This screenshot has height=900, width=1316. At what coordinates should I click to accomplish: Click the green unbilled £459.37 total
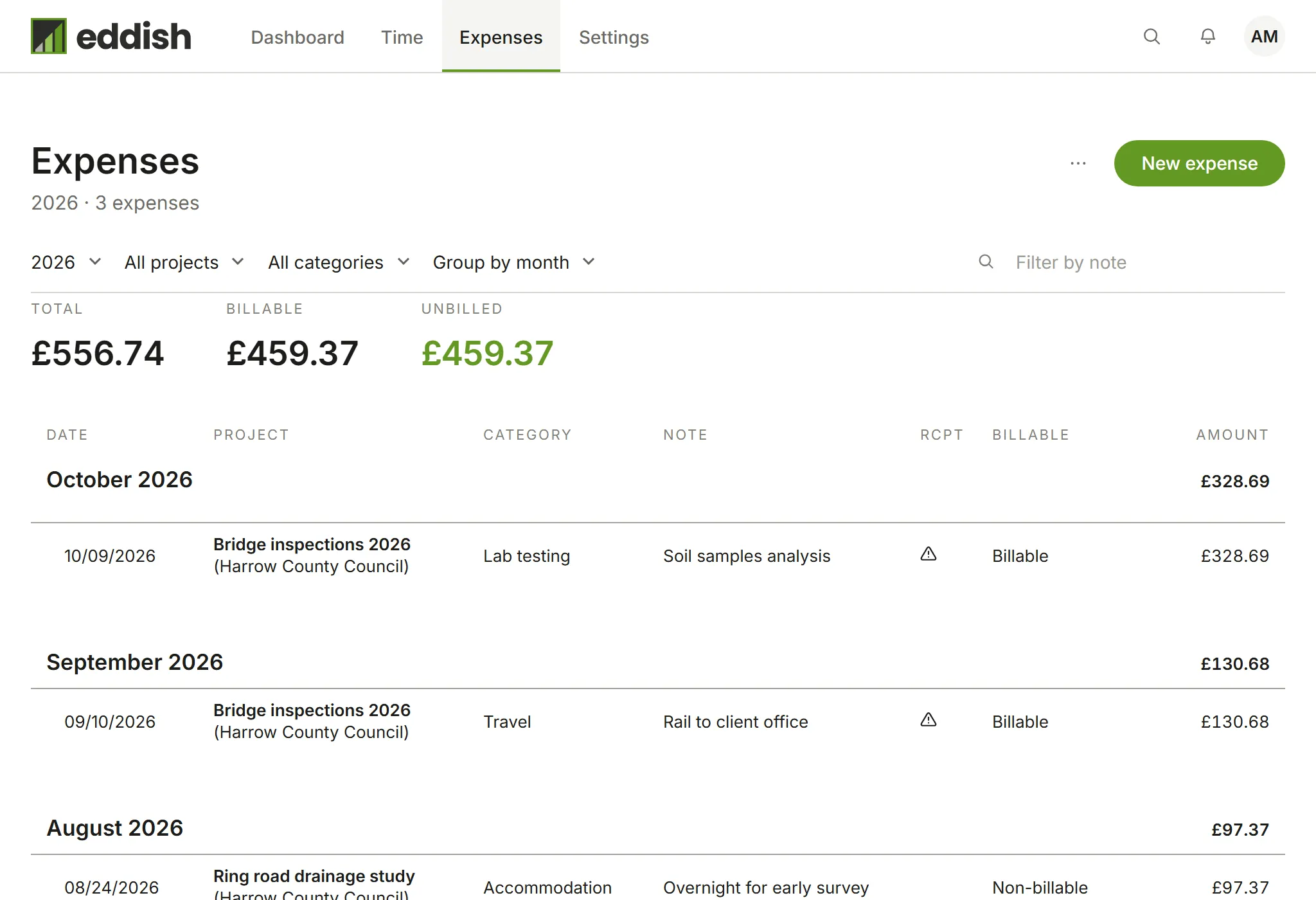click(487, 354)
